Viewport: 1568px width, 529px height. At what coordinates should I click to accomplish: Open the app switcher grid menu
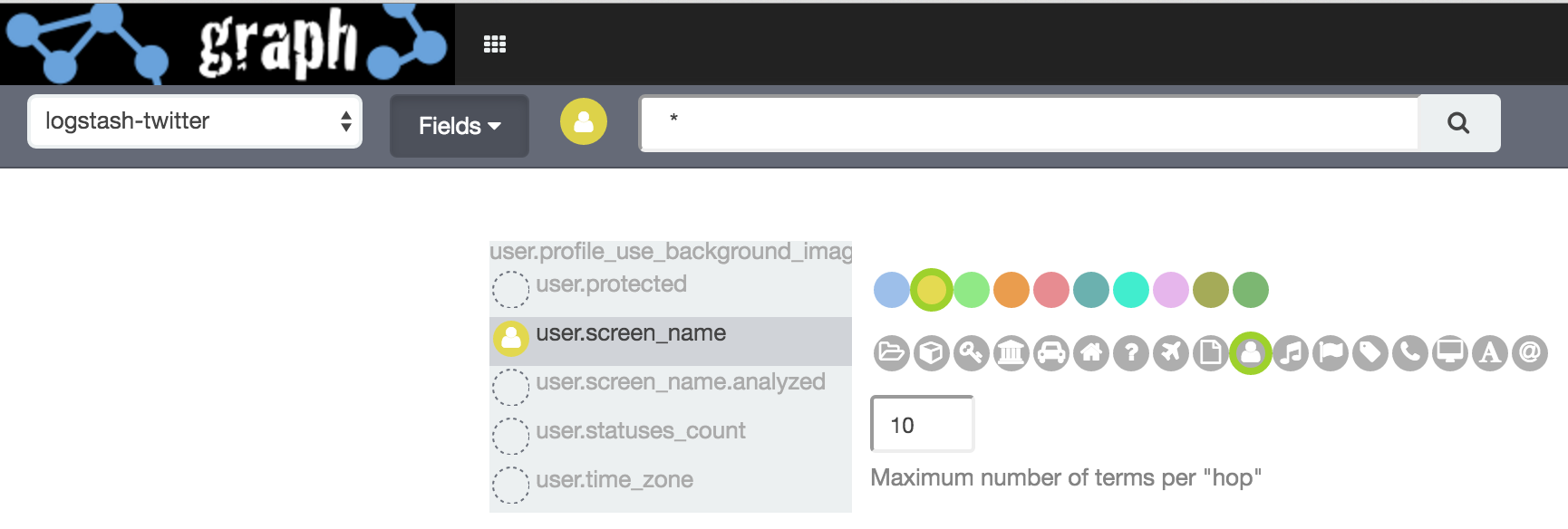(x=495, y=44)
